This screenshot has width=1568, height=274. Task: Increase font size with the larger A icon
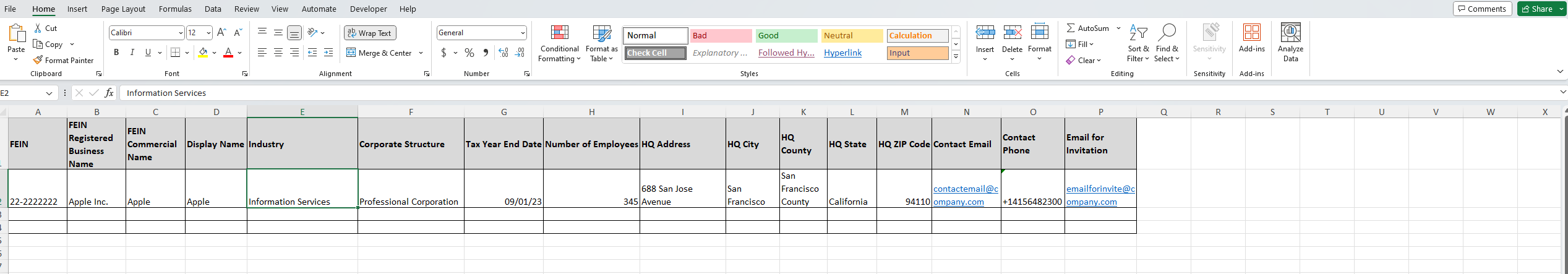point(221,32)
